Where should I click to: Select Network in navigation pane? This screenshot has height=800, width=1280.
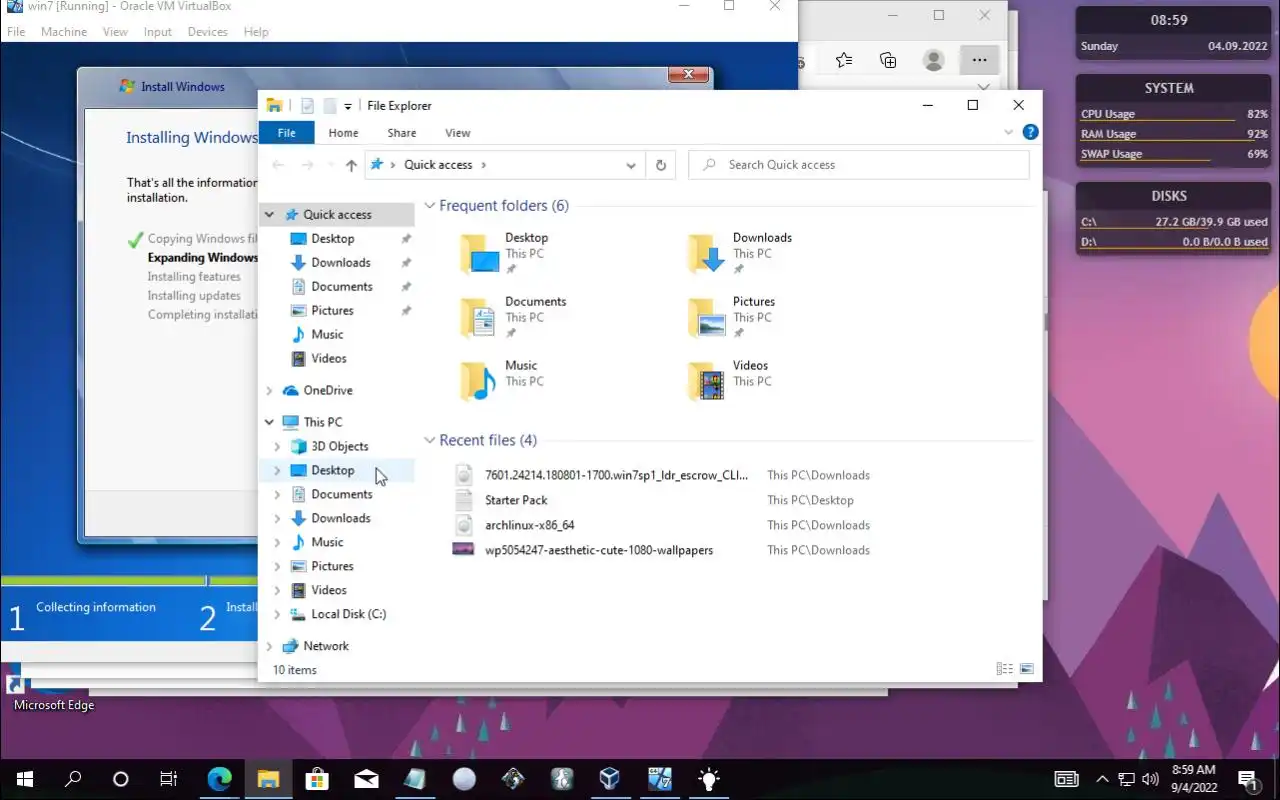(x=326, y=647)
